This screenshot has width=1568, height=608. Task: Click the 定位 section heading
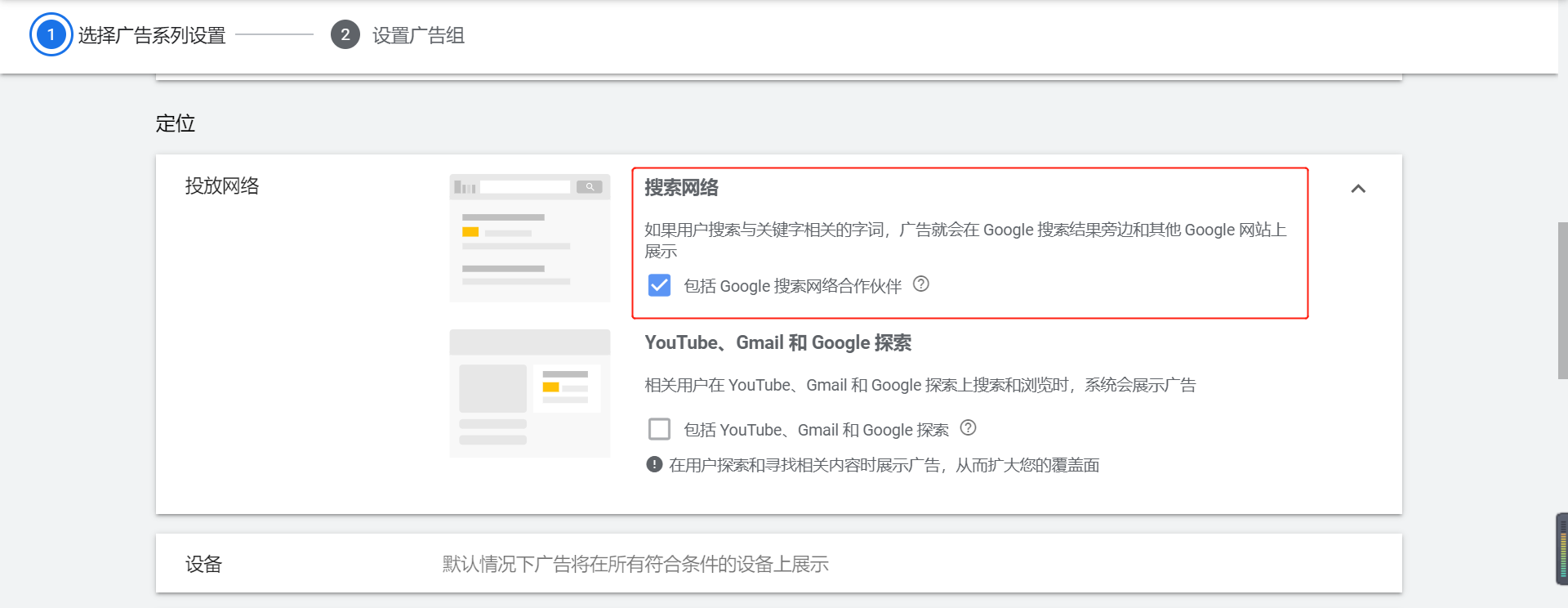[176, 123]
